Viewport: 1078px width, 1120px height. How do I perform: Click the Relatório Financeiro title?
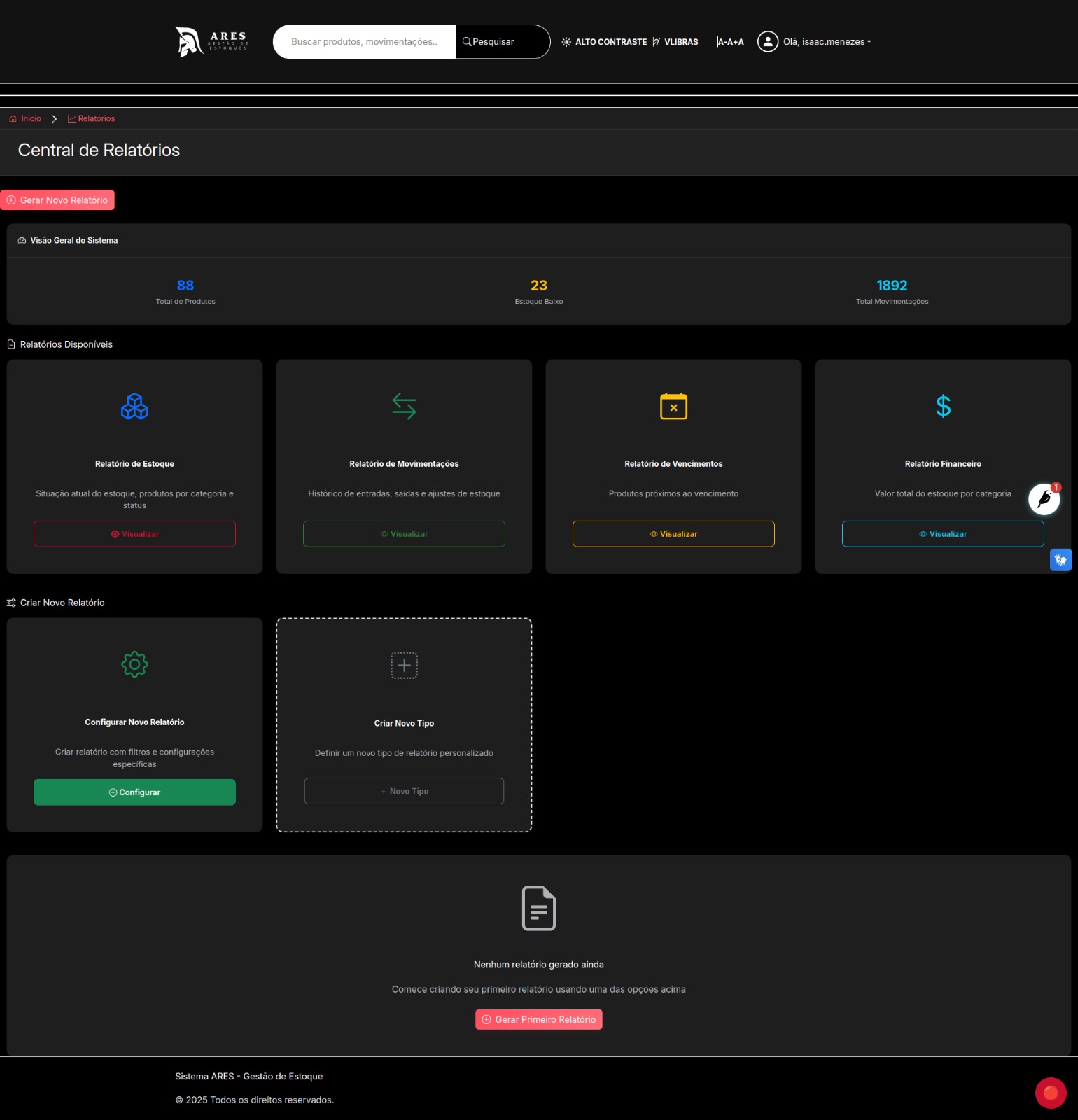tap(943, 464)
